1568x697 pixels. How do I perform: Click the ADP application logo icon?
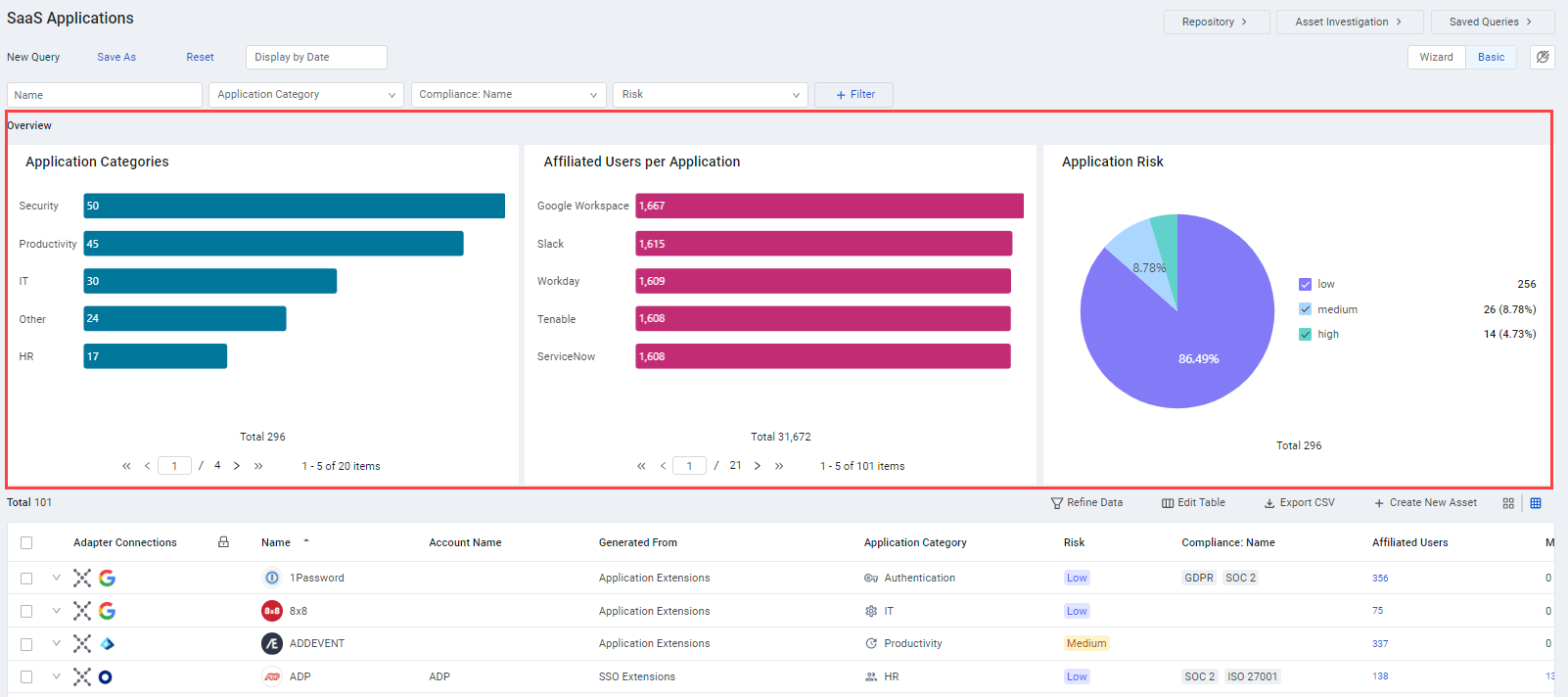(272, 676)
